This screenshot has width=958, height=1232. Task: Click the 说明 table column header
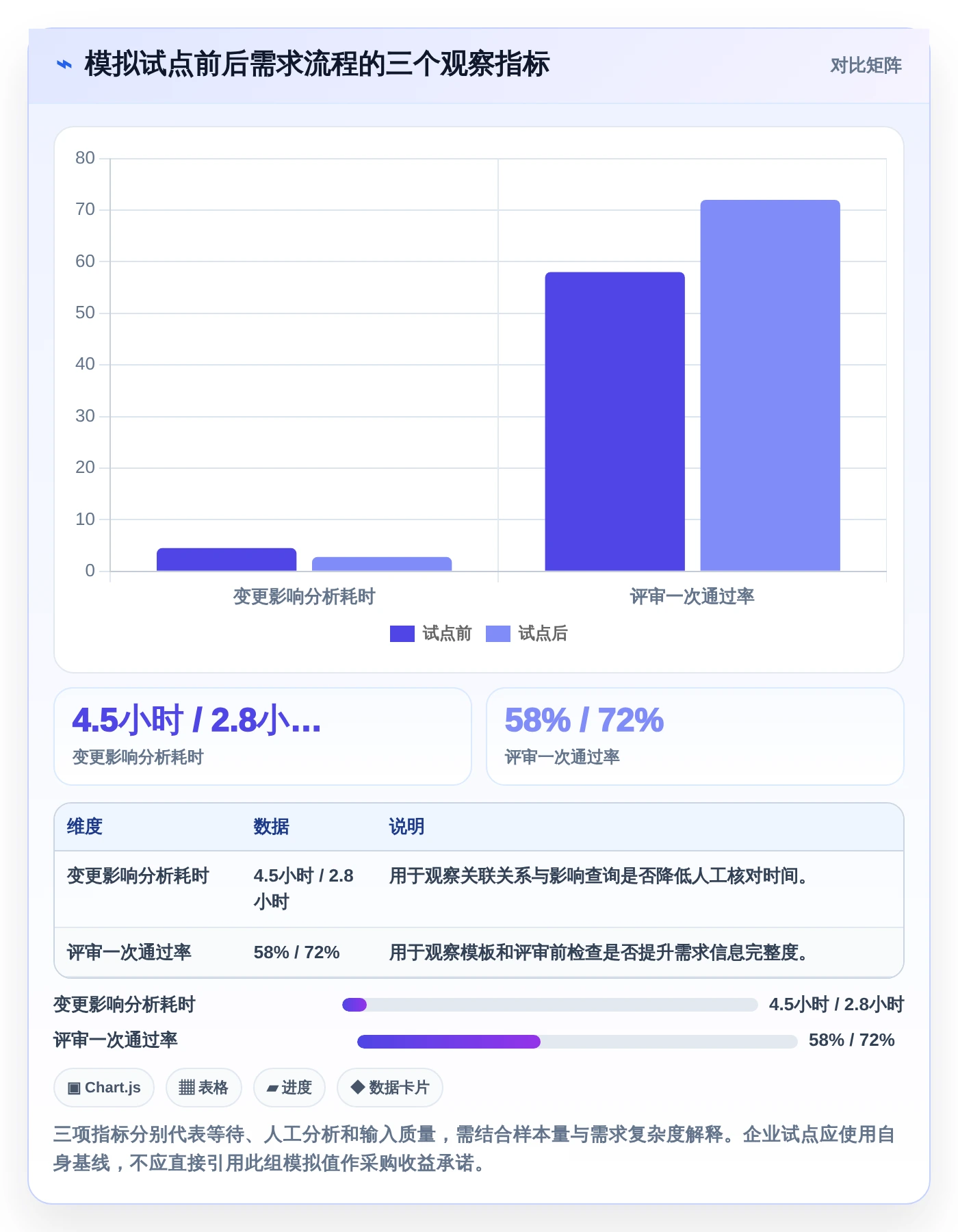[x=406, y=827]
